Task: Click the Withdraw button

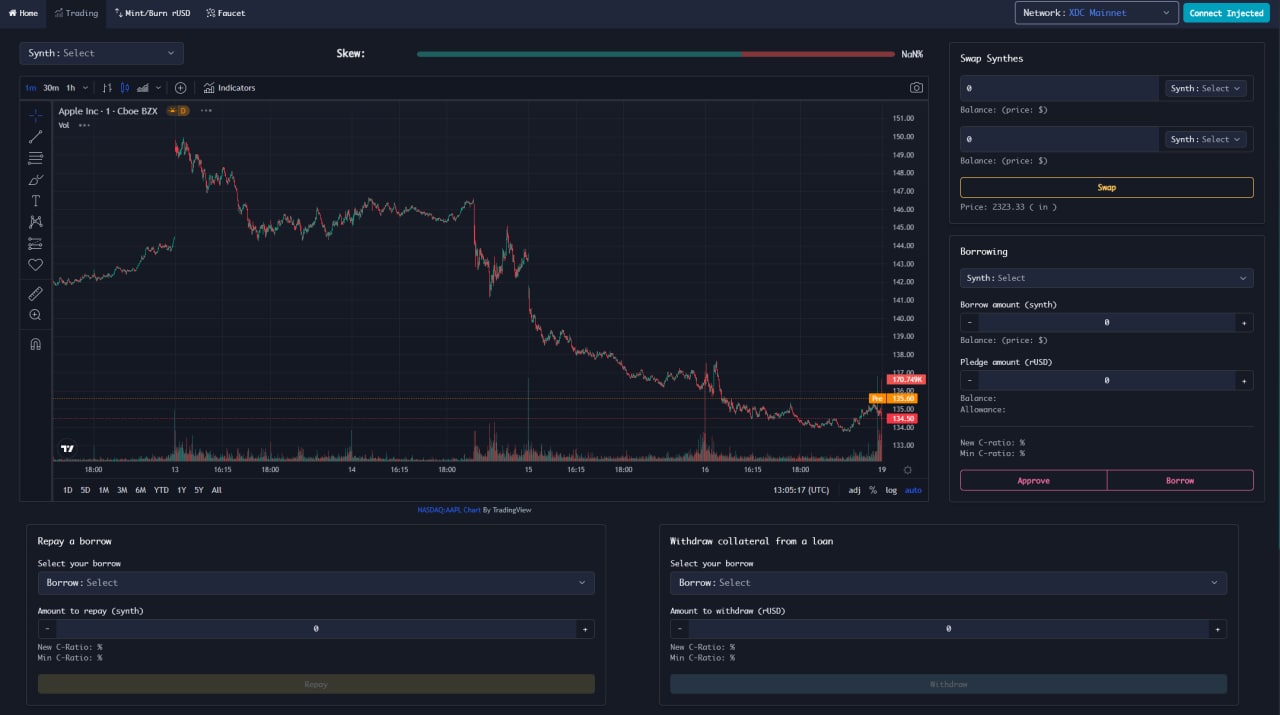Action: [x=948, y=684]
